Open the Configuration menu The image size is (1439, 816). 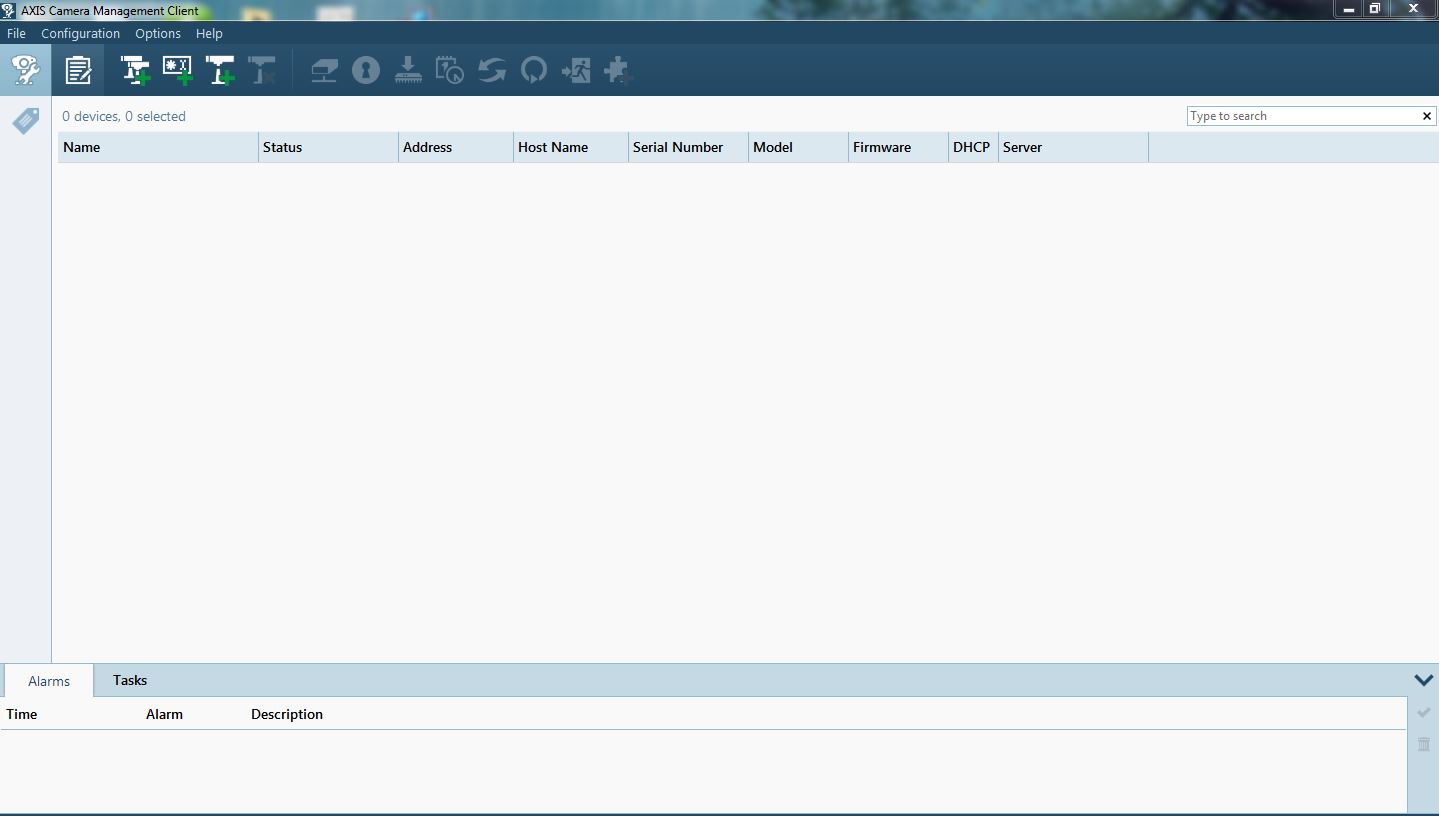click(80, 33)
